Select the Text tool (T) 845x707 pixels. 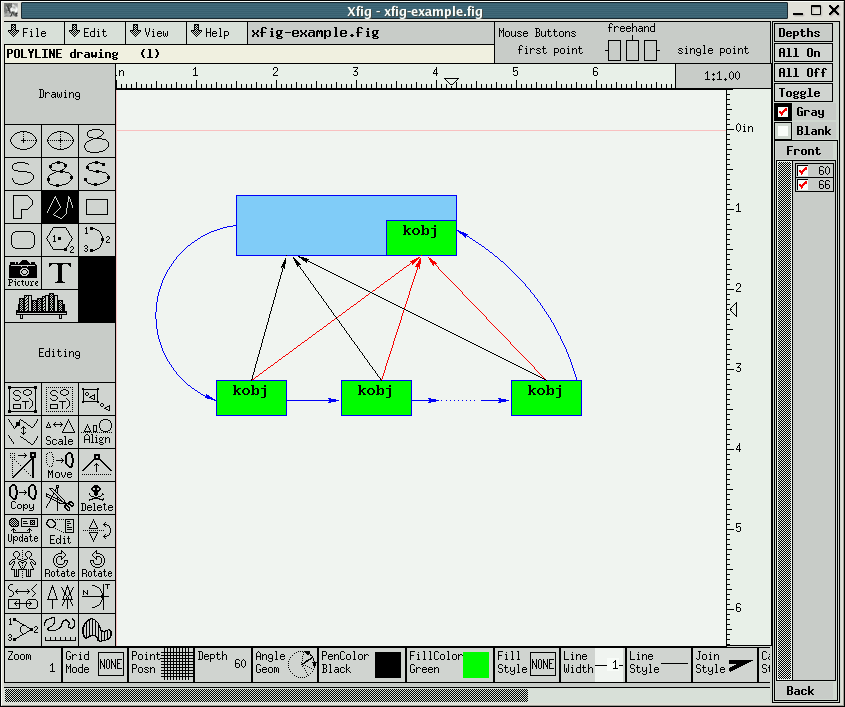click(x=60, y=273)
